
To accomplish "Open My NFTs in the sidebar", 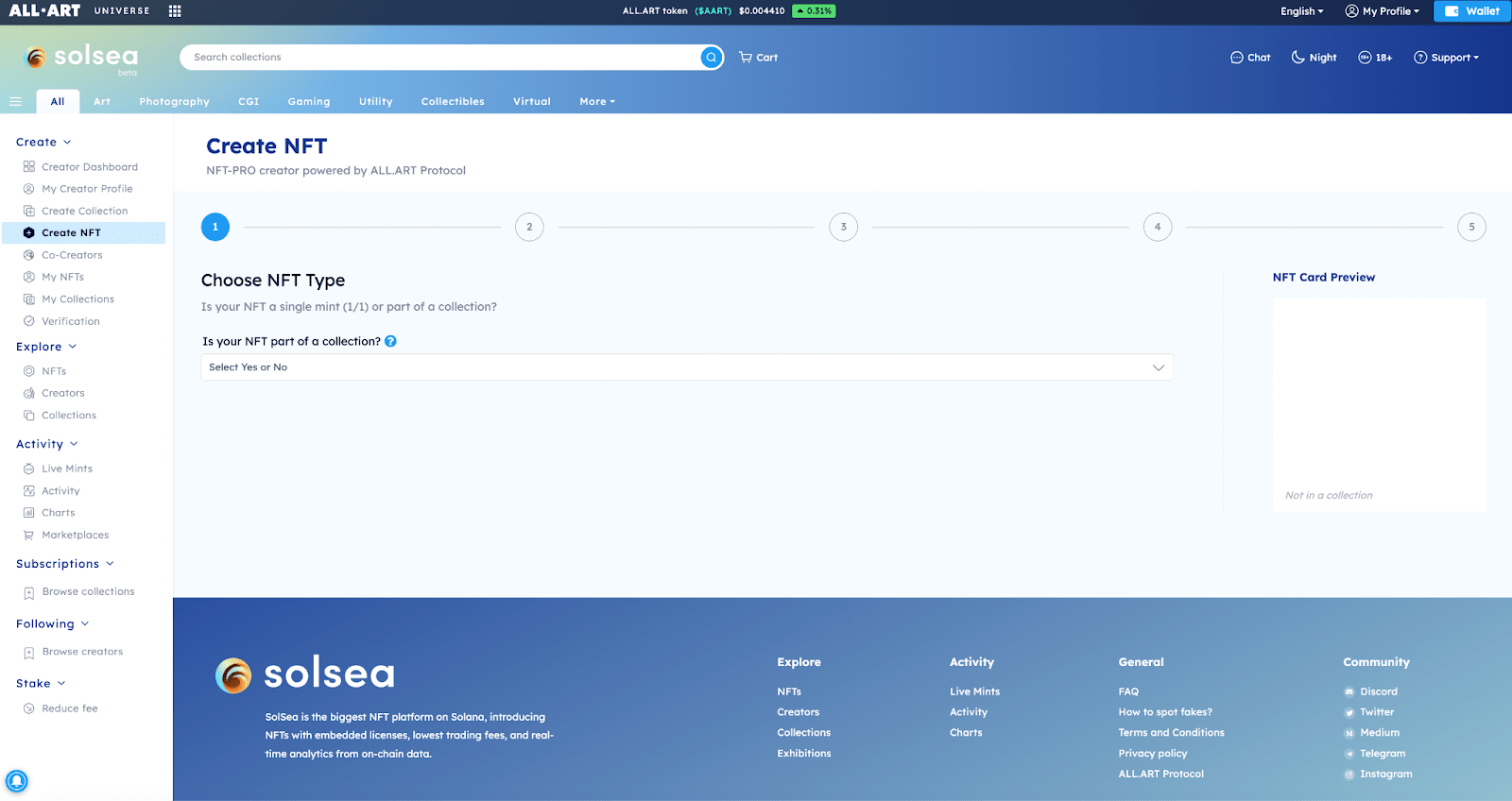I will click(x=54, y=277).
